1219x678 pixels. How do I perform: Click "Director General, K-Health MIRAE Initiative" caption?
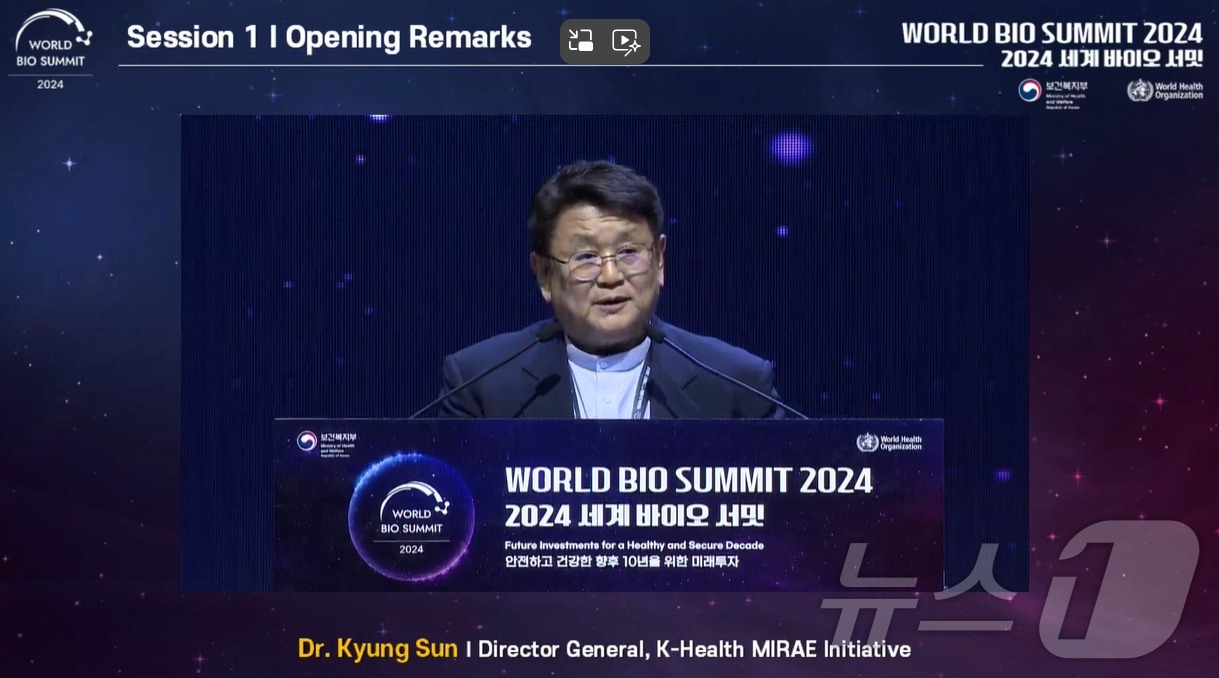point(695,649)
